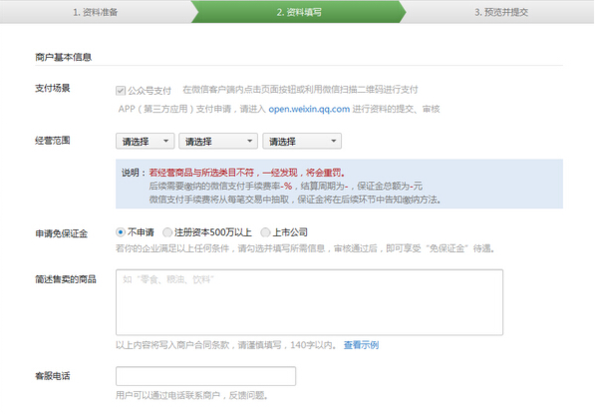Open the first 请选择 business scope dropdown

click(x=145, y=142)
